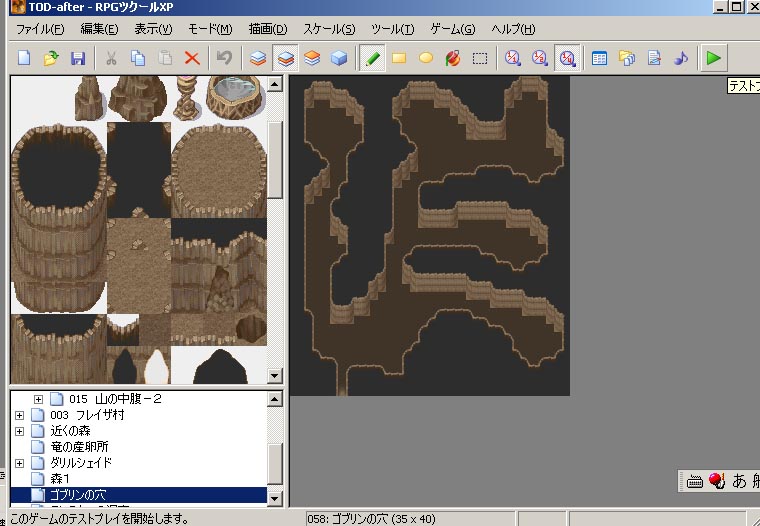Open the Sound Test music note icon
The width and height of the screenshot is (760, 526).
click(681, 58)
